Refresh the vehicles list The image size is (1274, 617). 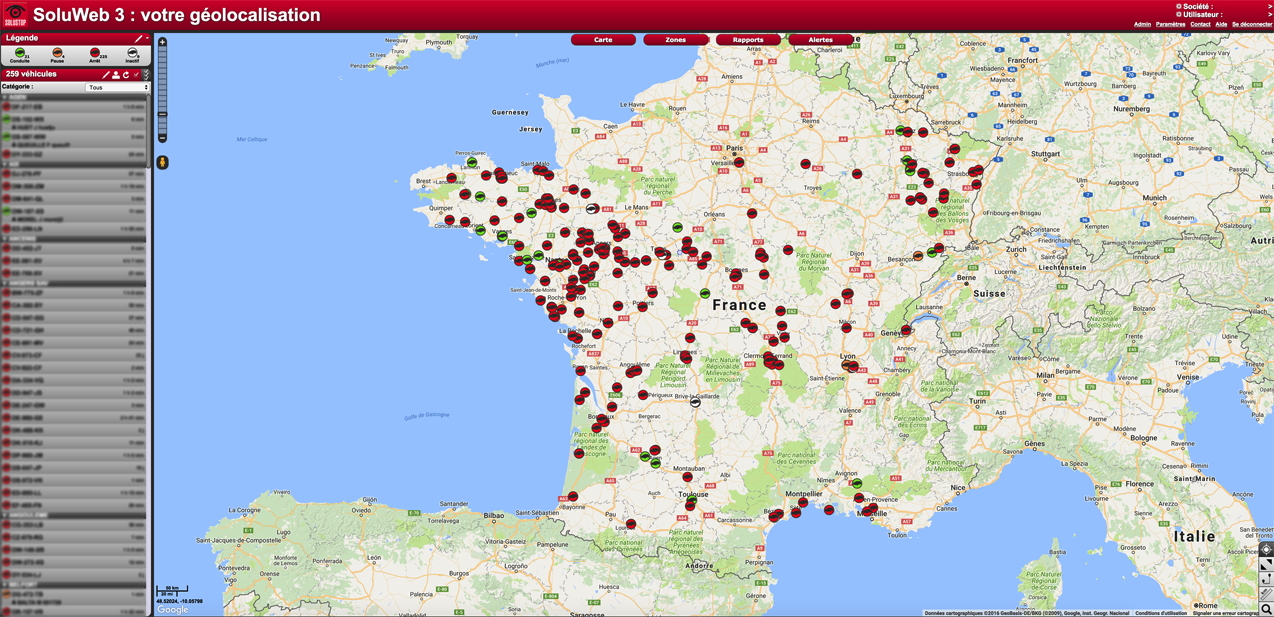point(126,75)
